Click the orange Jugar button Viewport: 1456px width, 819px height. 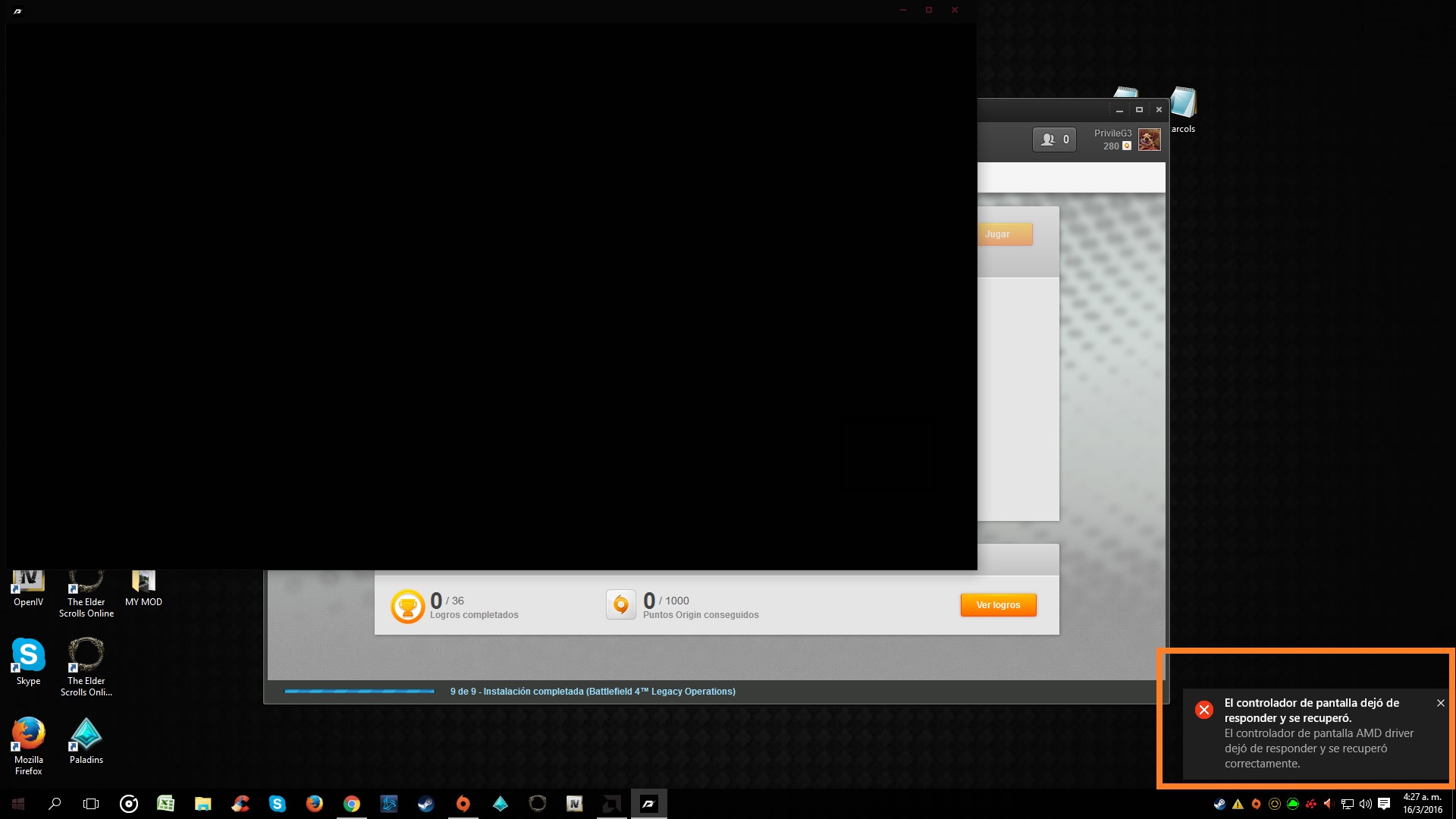click(x=1003, y=234)
